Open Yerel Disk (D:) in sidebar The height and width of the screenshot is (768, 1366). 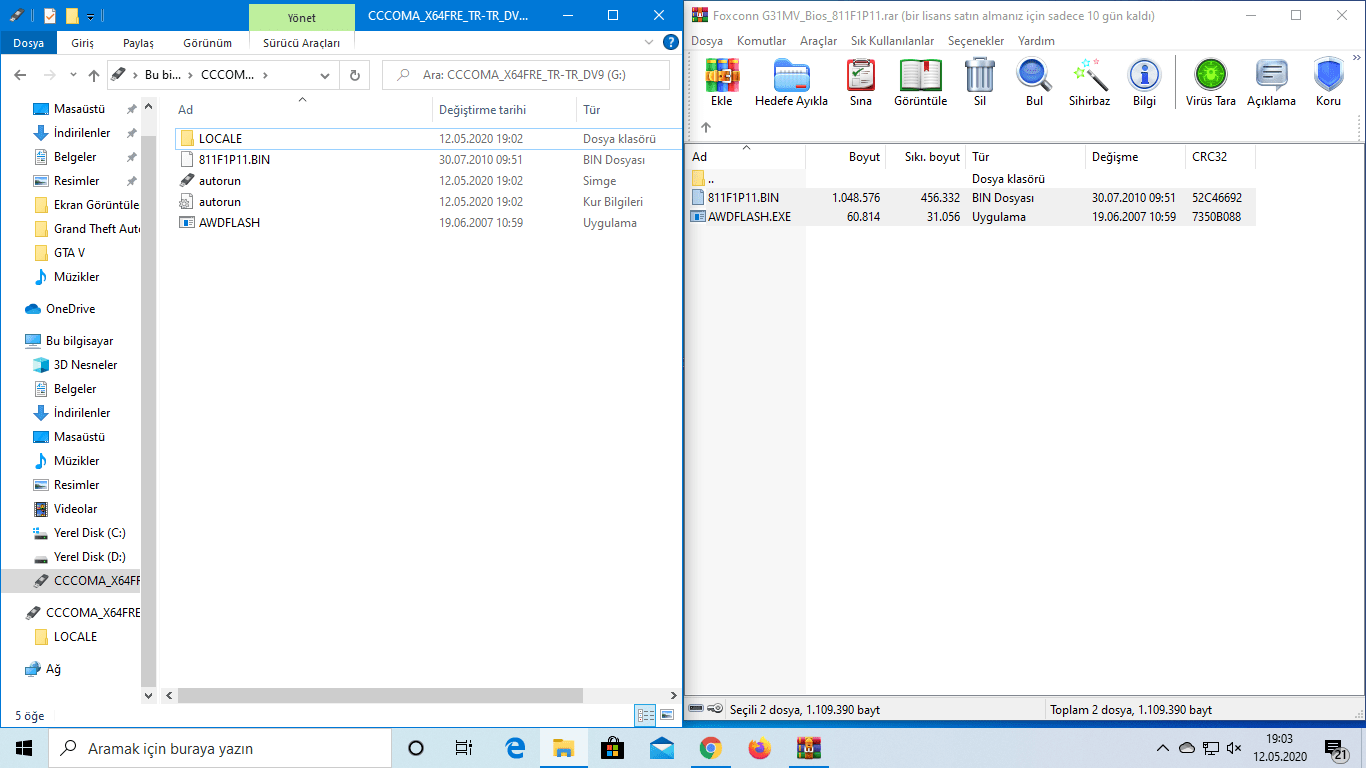coord(89,557)
